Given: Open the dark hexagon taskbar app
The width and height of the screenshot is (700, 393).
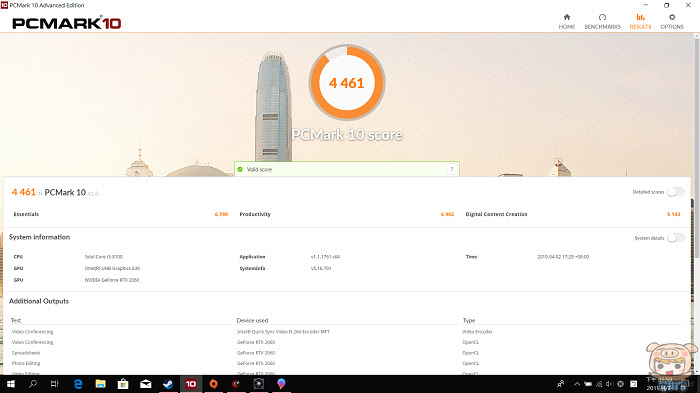Looking at the screenshot, I should 258,384.
